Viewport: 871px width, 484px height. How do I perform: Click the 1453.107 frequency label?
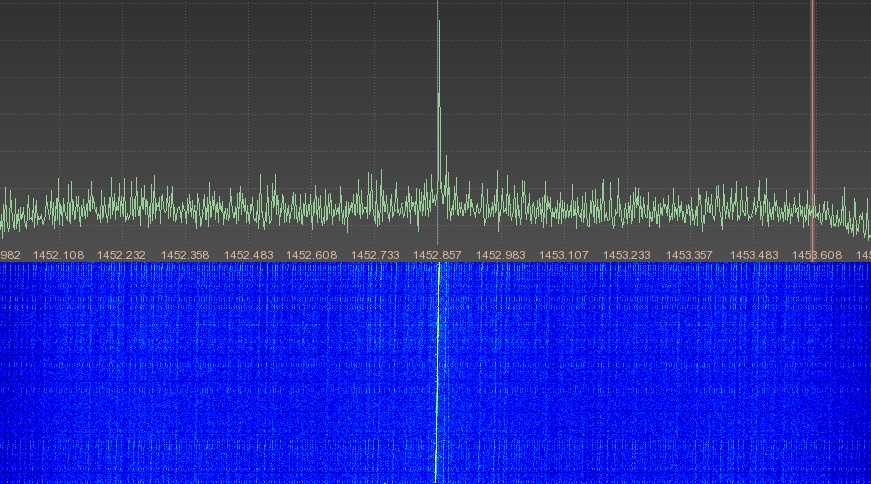point(563,255)
